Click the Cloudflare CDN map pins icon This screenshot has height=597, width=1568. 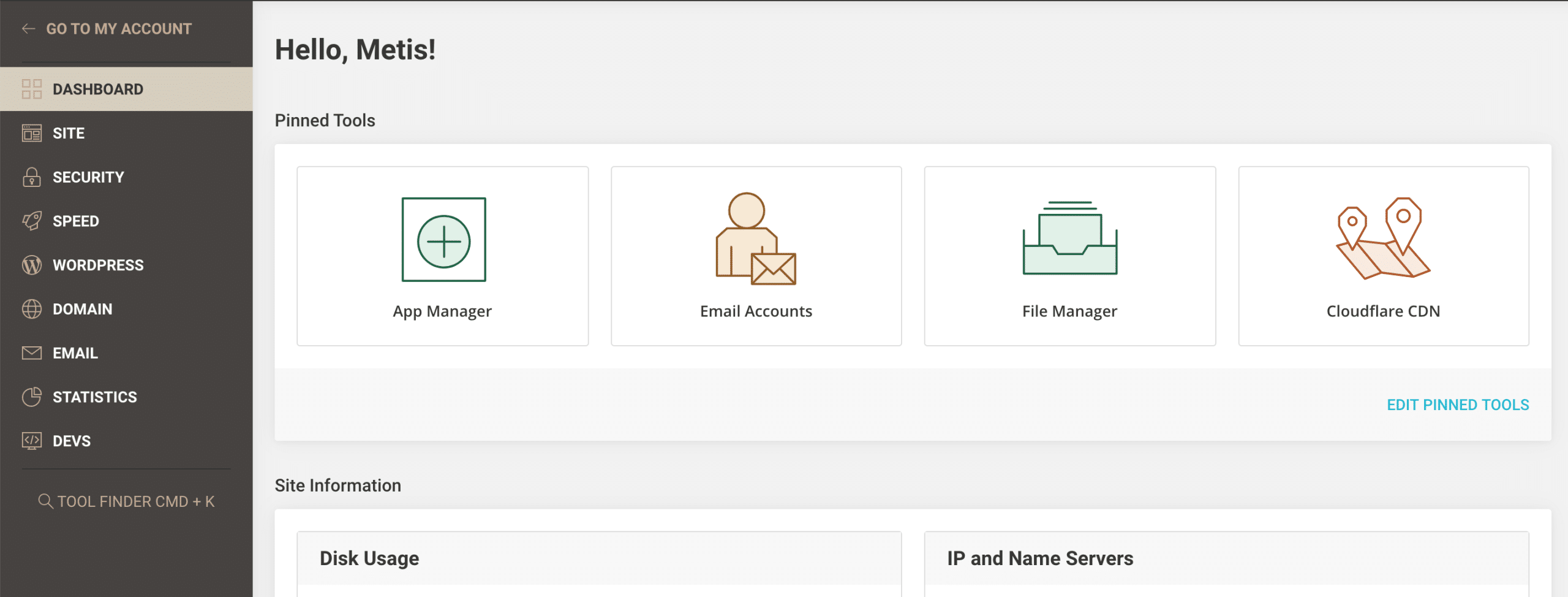tap(1383, 238)
